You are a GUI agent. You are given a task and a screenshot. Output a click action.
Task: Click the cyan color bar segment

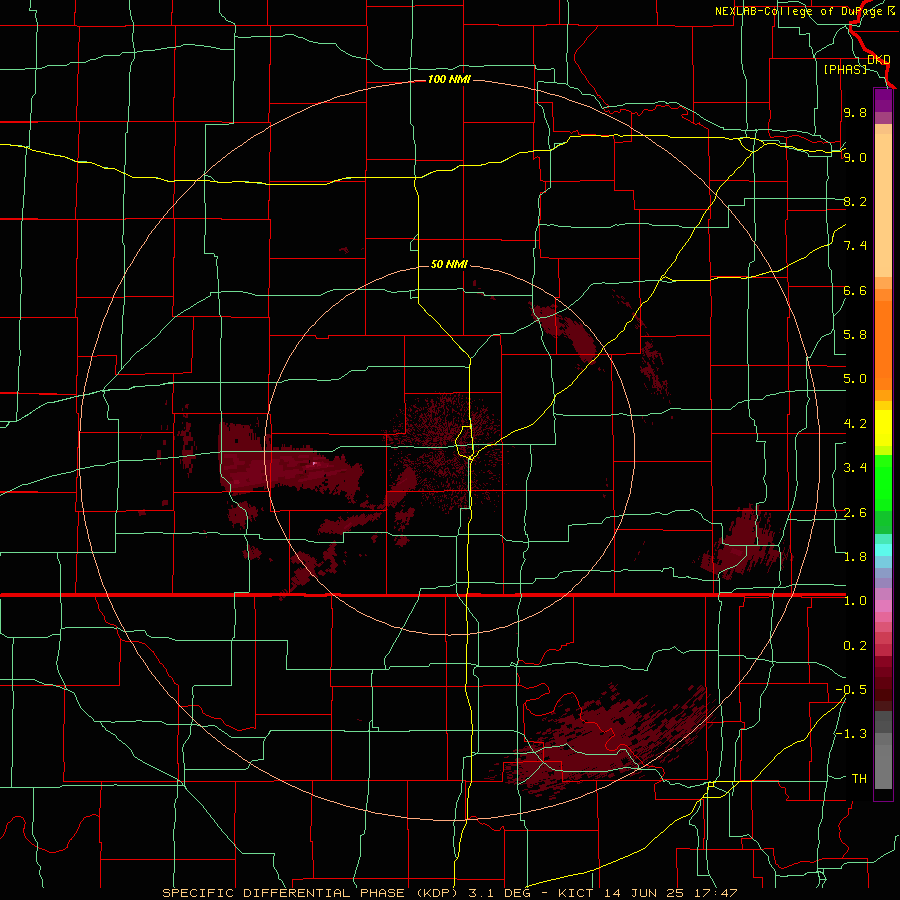pyautogui.click(x=883, y=550)
